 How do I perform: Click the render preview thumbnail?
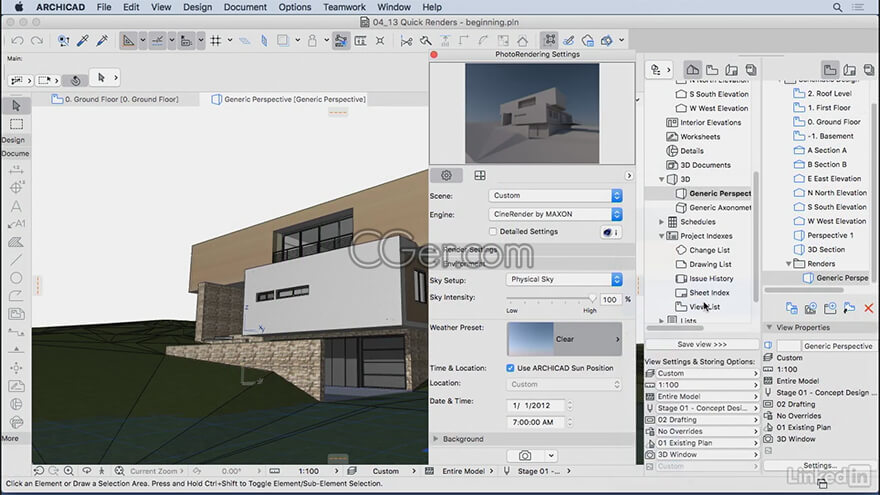(x=532, y=113)
